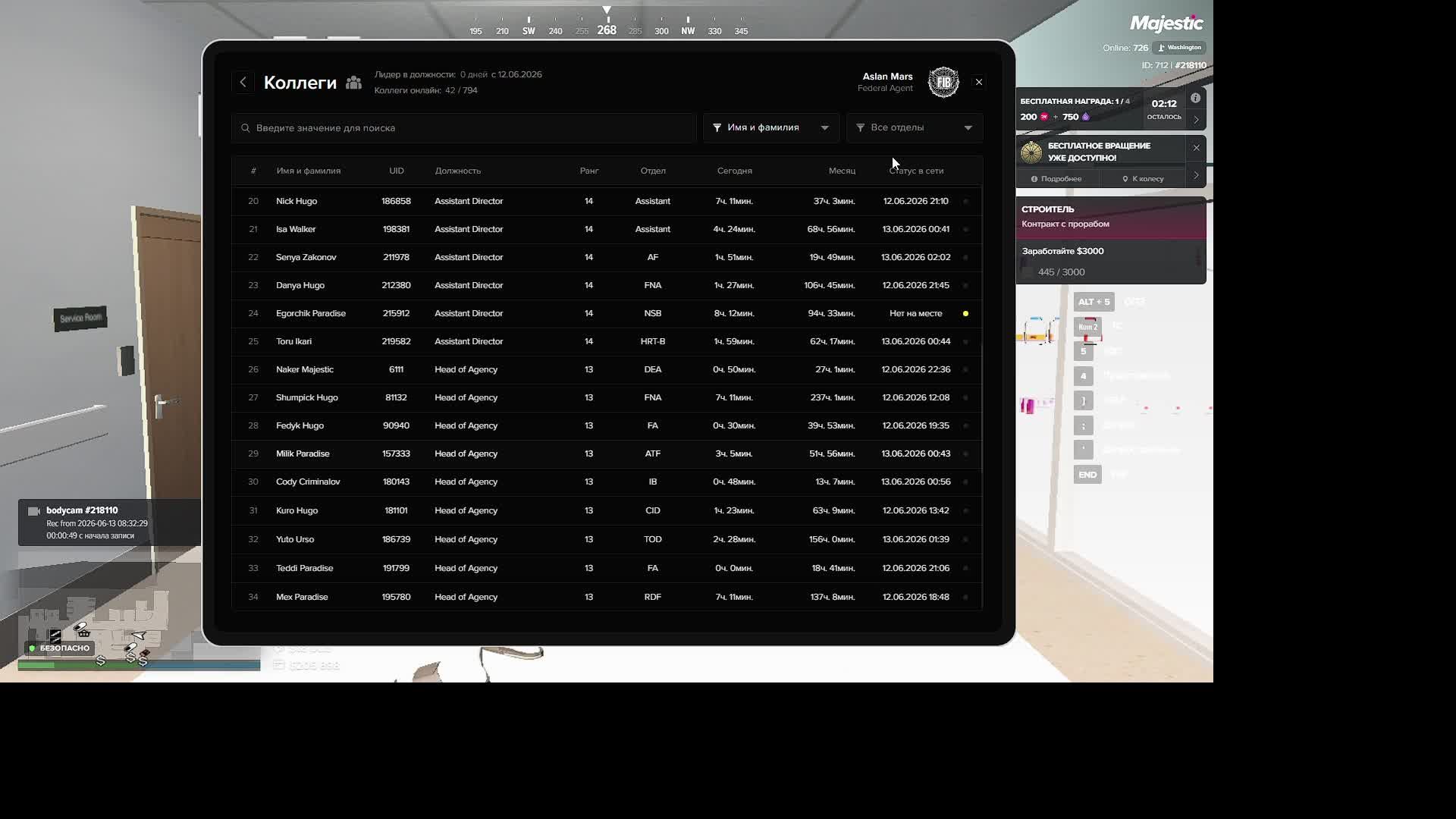Image resolution: width=1456 pixels, height=819 pixels.
Task: Select the Toru Ikari row
Action: click(x=607, y=341)
